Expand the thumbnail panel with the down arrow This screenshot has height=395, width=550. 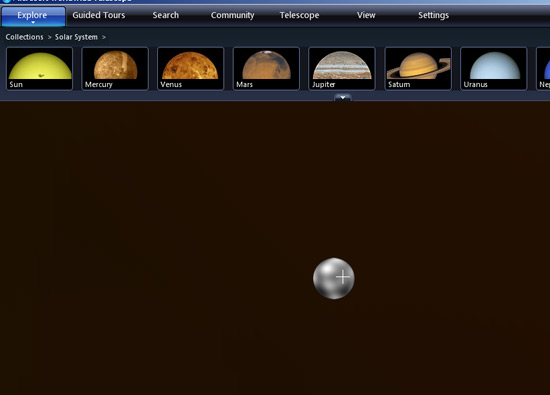point(343,98)
